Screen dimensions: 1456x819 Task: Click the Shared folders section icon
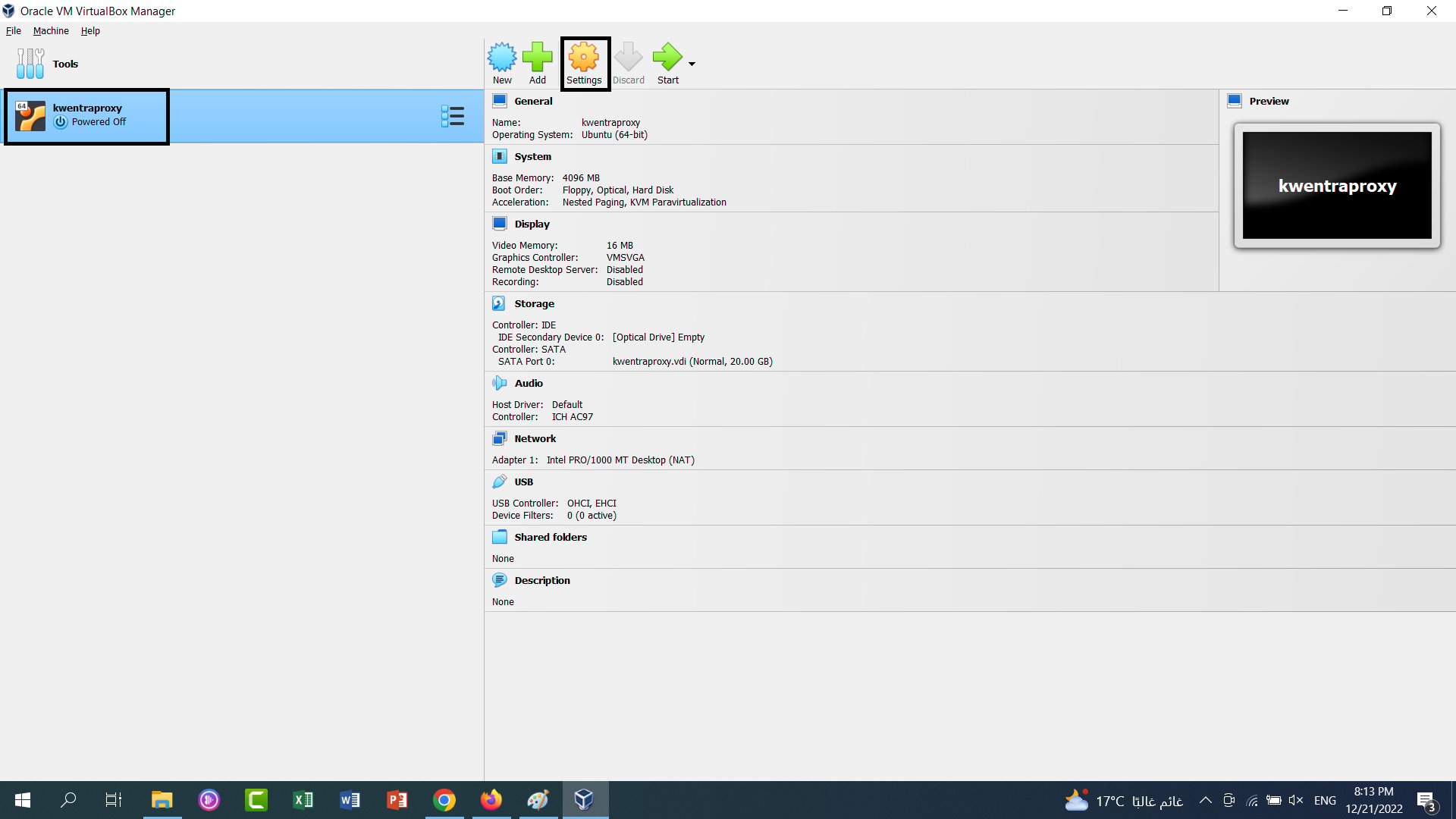[500, 537]
